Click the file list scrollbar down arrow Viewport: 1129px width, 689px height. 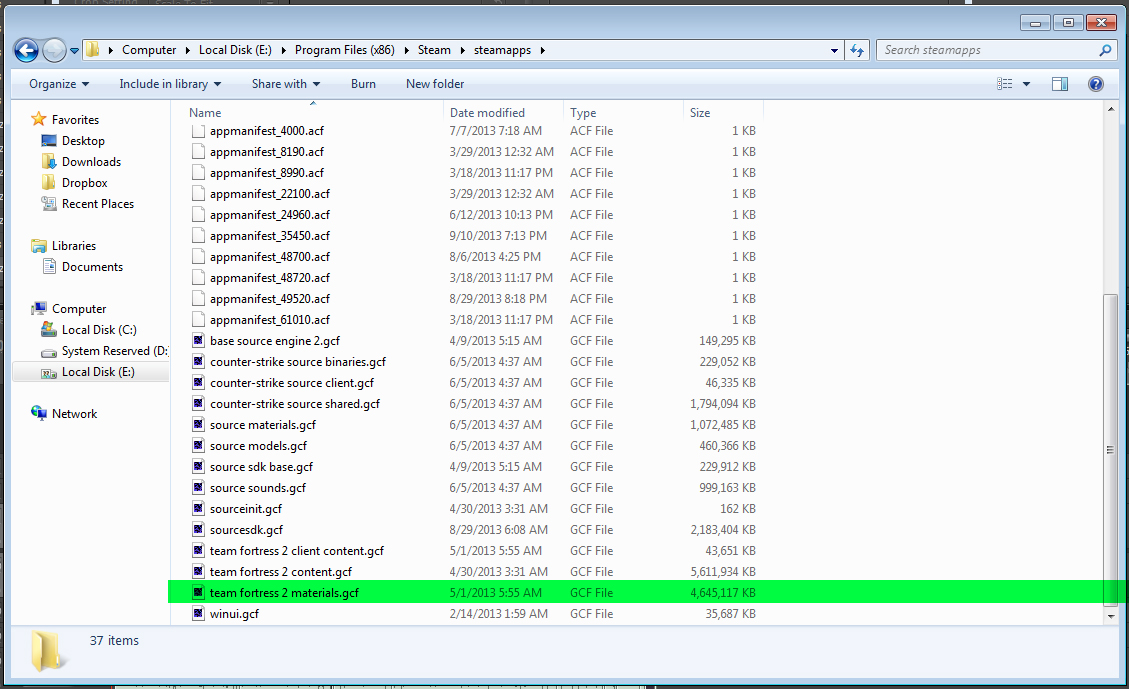(x=1110, y=616)
